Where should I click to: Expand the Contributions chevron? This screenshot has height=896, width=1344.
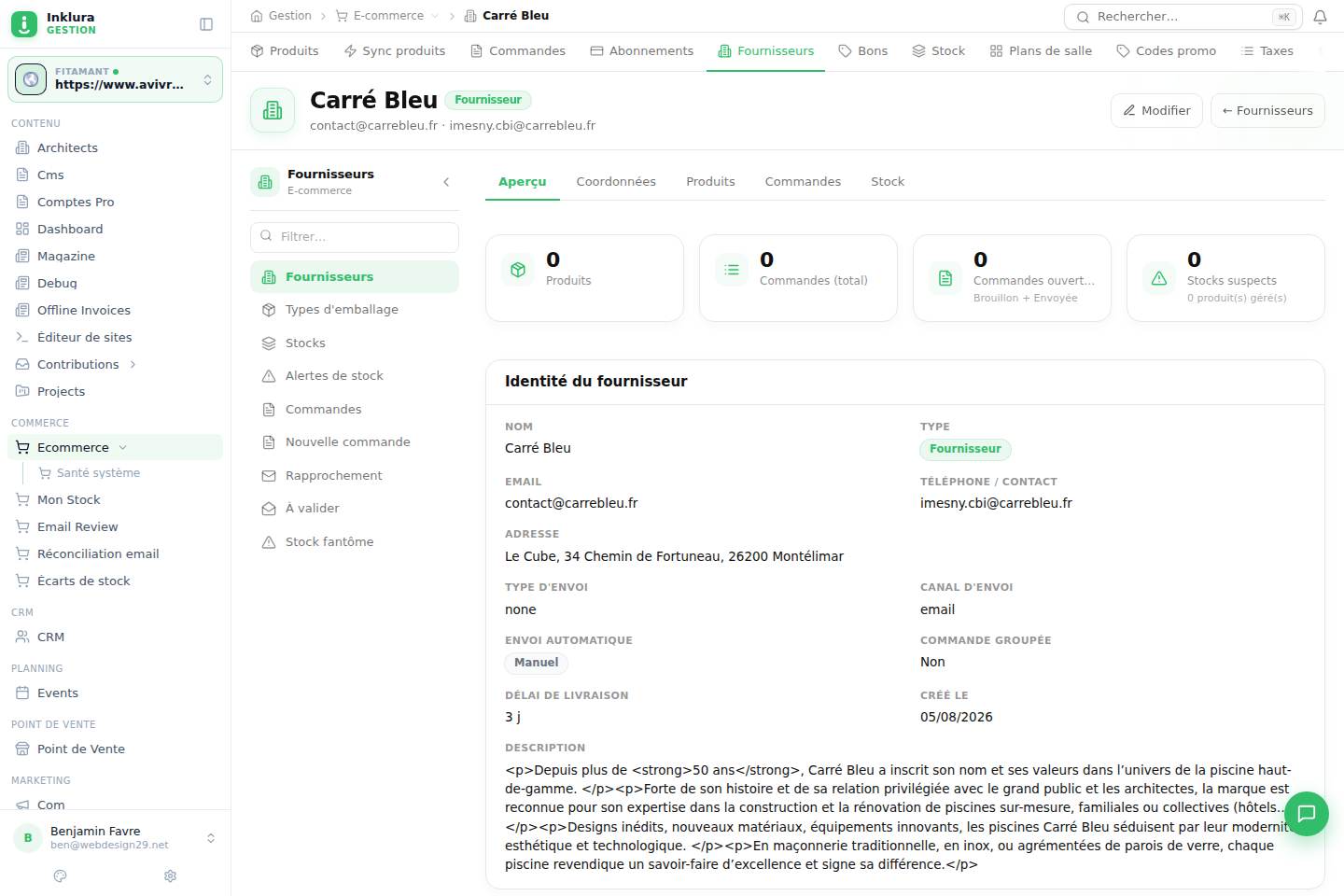pyautogui.click(x=133, y=364)
